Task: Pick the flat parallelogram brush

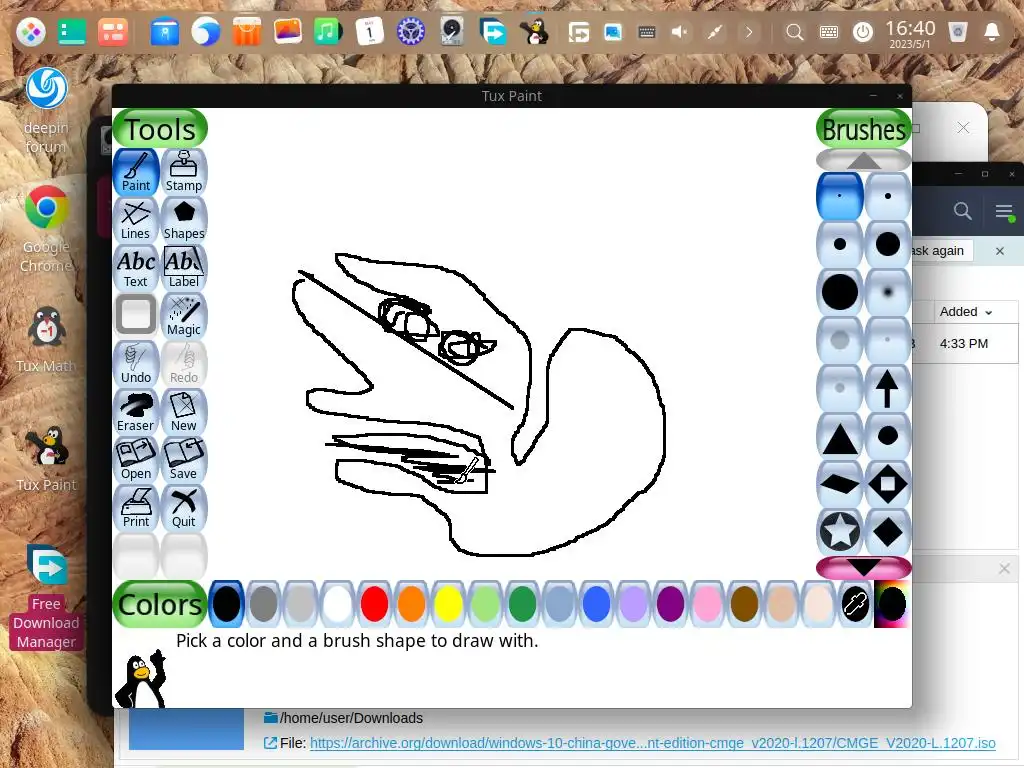Action: [x=840, y=484]
